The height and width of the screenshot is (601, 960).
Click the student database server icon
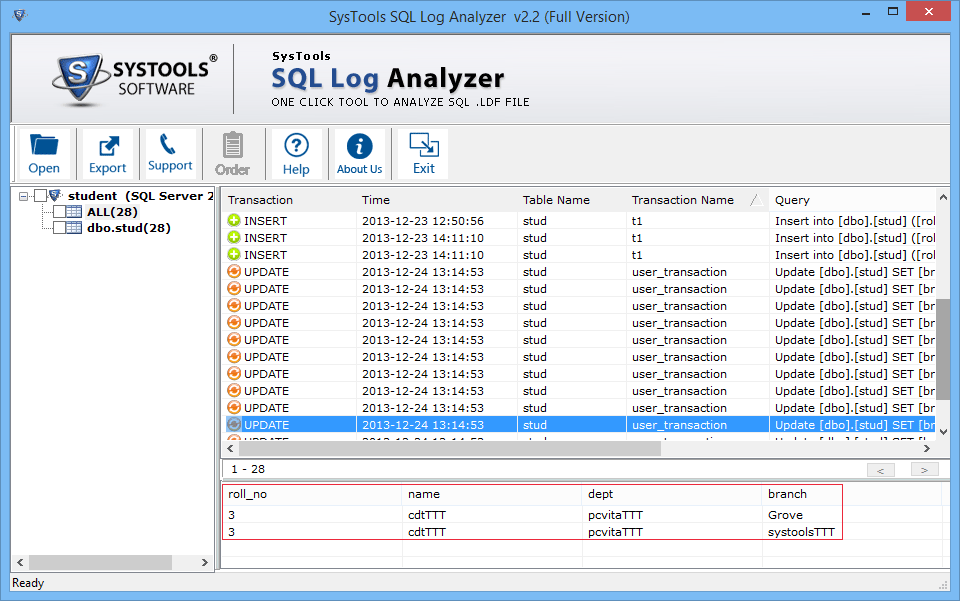pyautogui.click(x=56, y=195)
